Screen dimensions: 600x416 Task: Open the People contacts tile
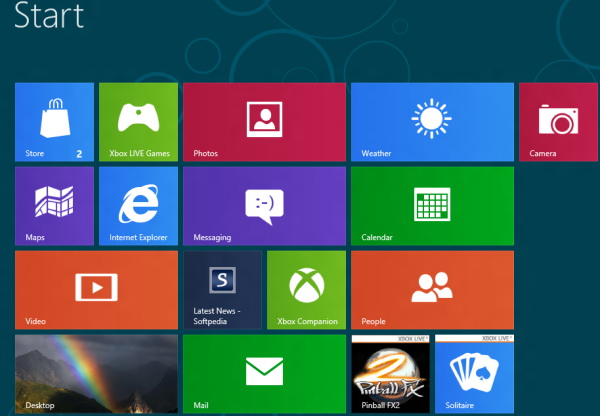tap(431, 288)
